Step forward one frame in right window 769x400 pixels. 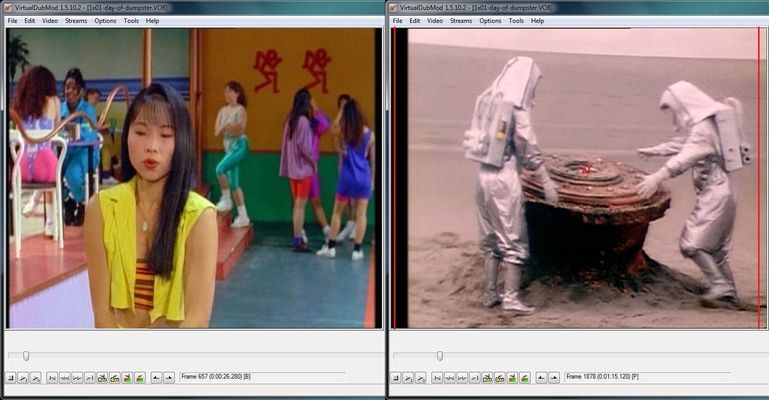pyautogui.click(x=462, y=377)
